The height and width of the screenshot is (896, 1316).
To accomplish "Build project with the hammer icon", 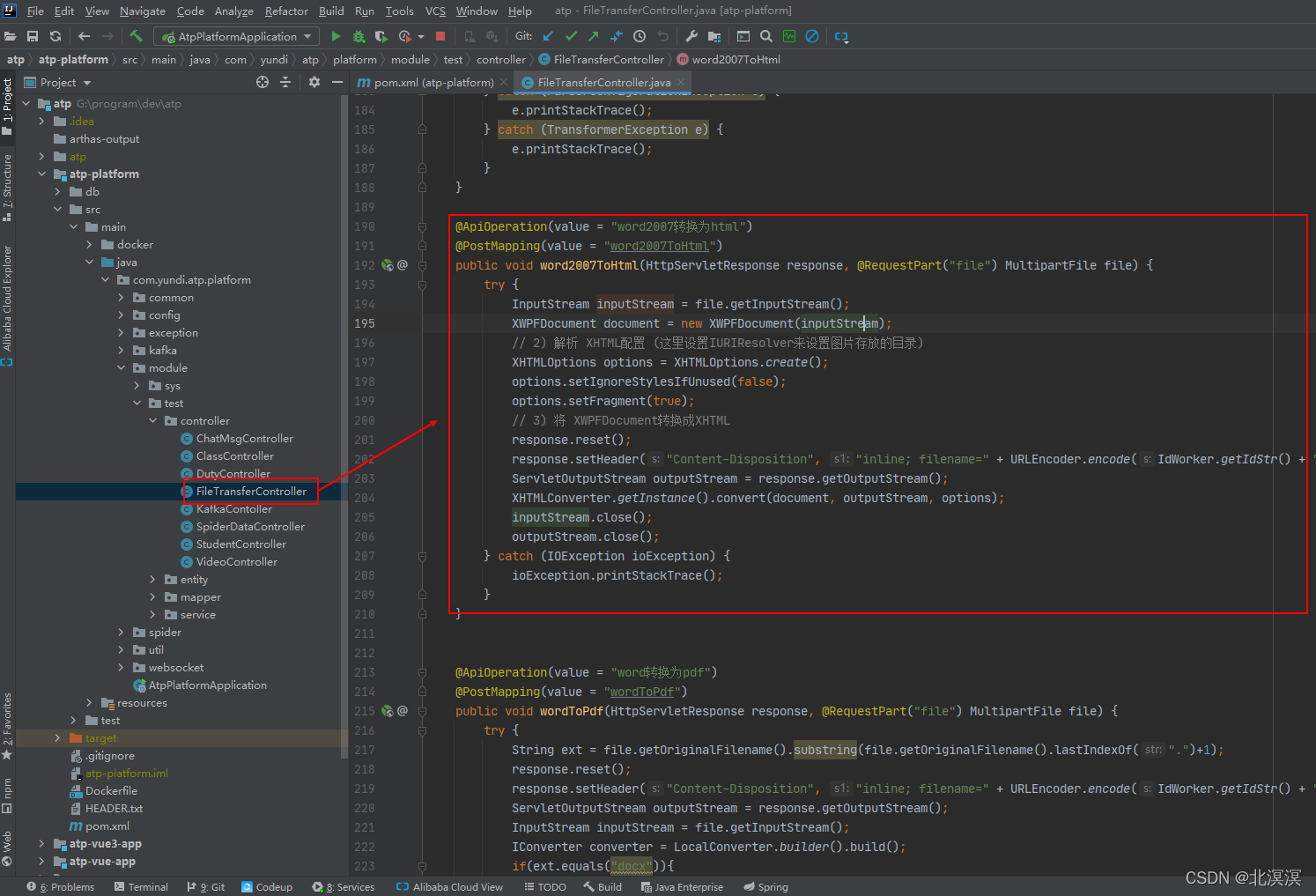I will click(136, 36).
